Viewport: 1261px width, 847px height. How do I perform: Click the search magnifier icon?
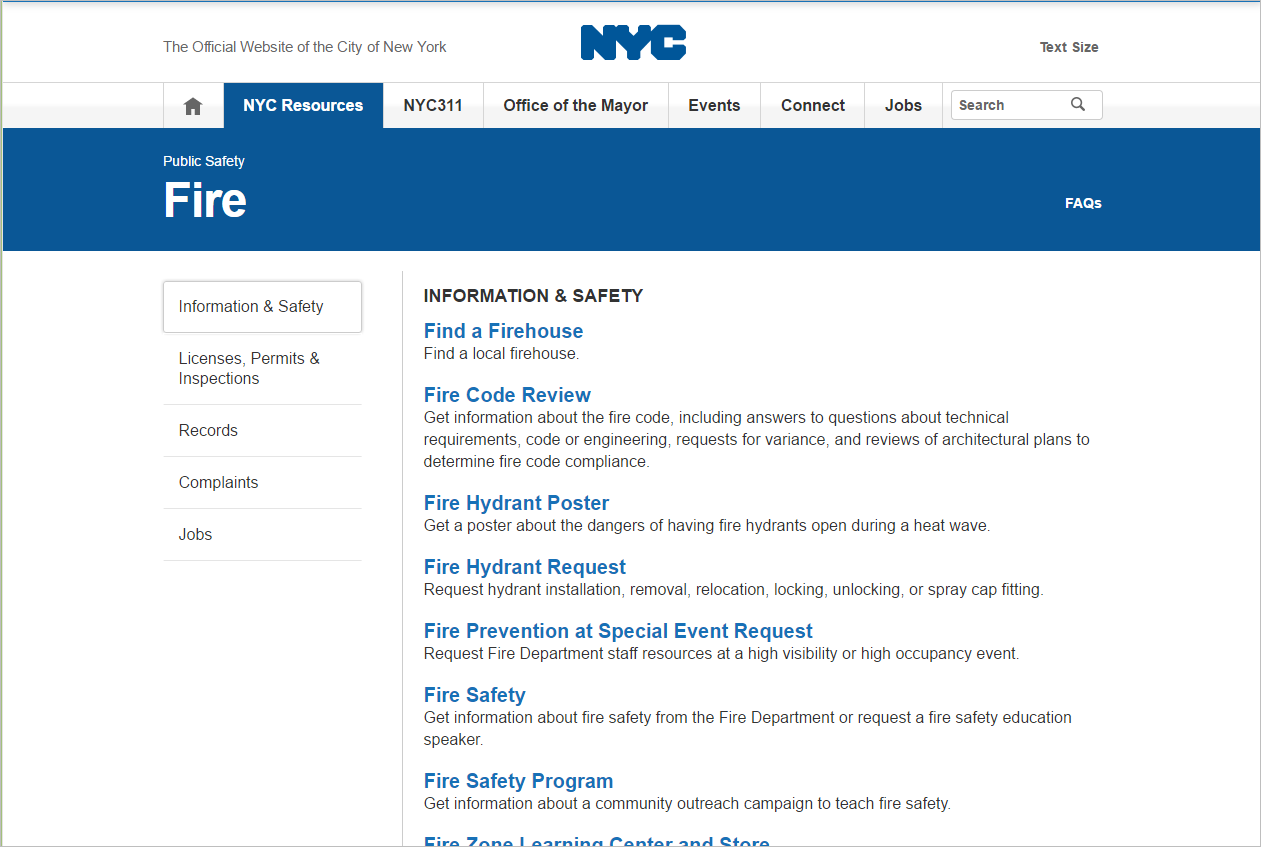(1078, 105)
